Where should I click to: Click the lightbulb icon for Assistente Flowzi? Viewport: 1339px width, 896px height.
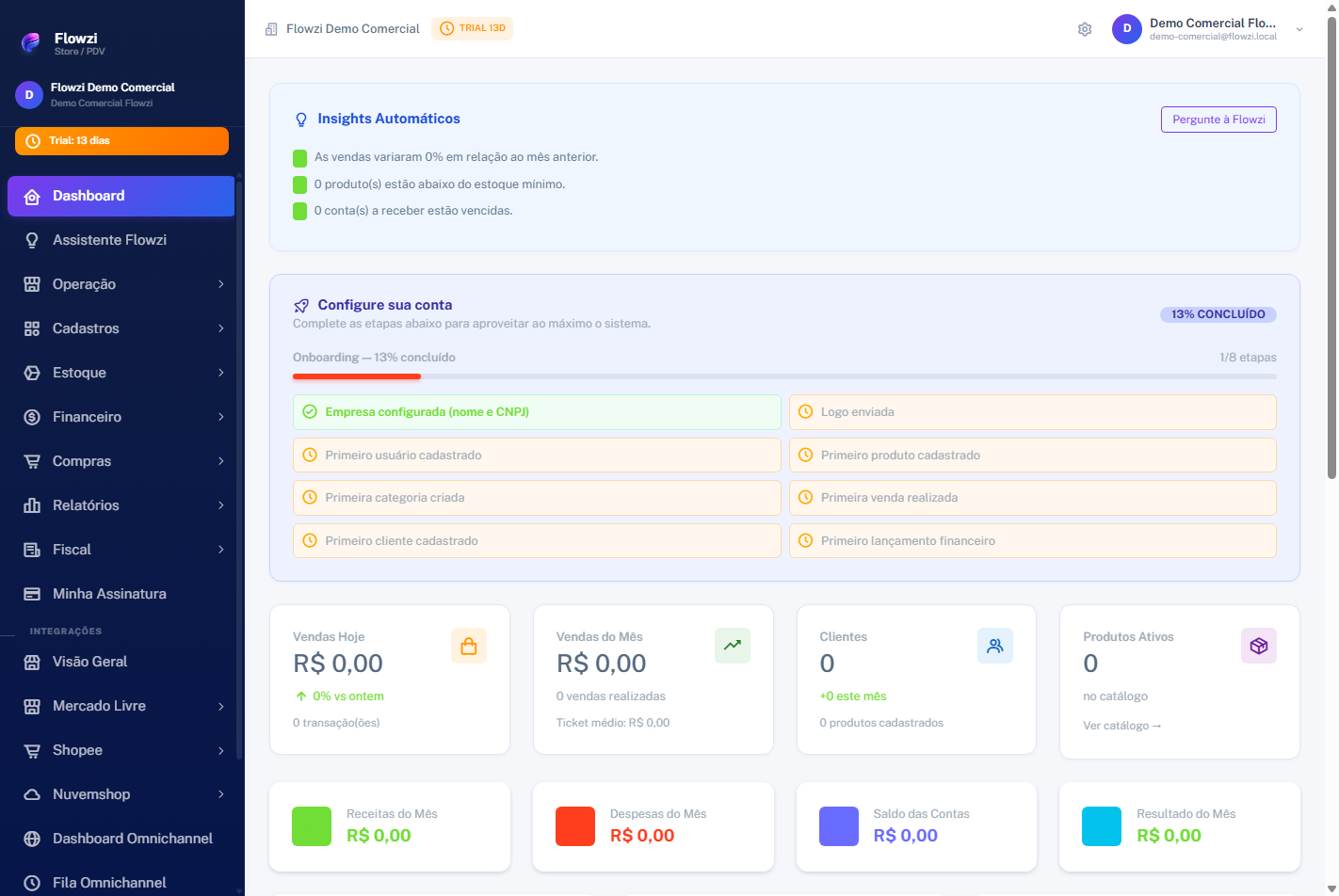point(32,240)
